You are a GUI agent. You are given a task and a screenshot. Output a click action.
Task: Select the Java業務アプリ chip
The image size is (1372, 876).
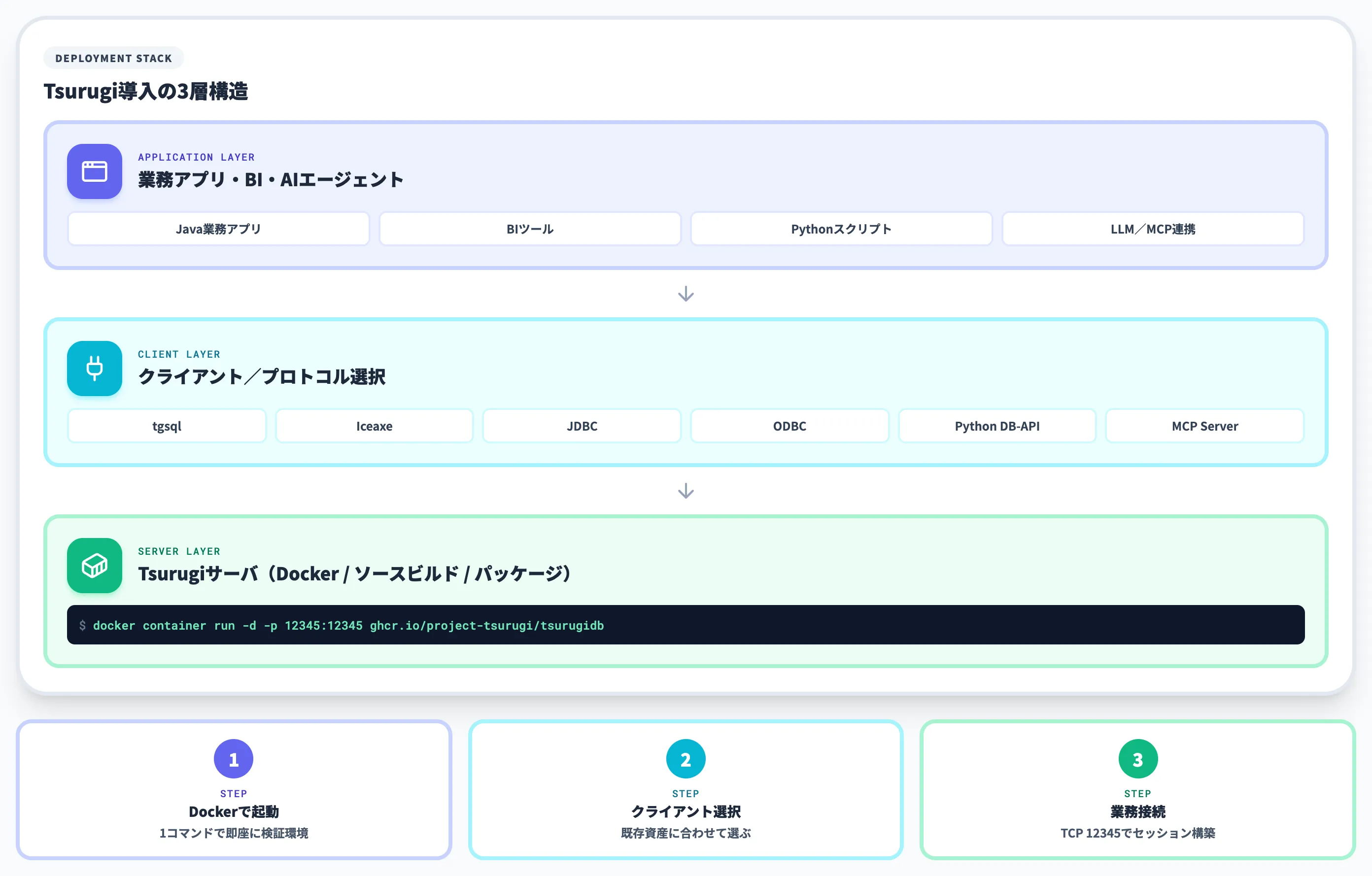(x=219, y=229)
